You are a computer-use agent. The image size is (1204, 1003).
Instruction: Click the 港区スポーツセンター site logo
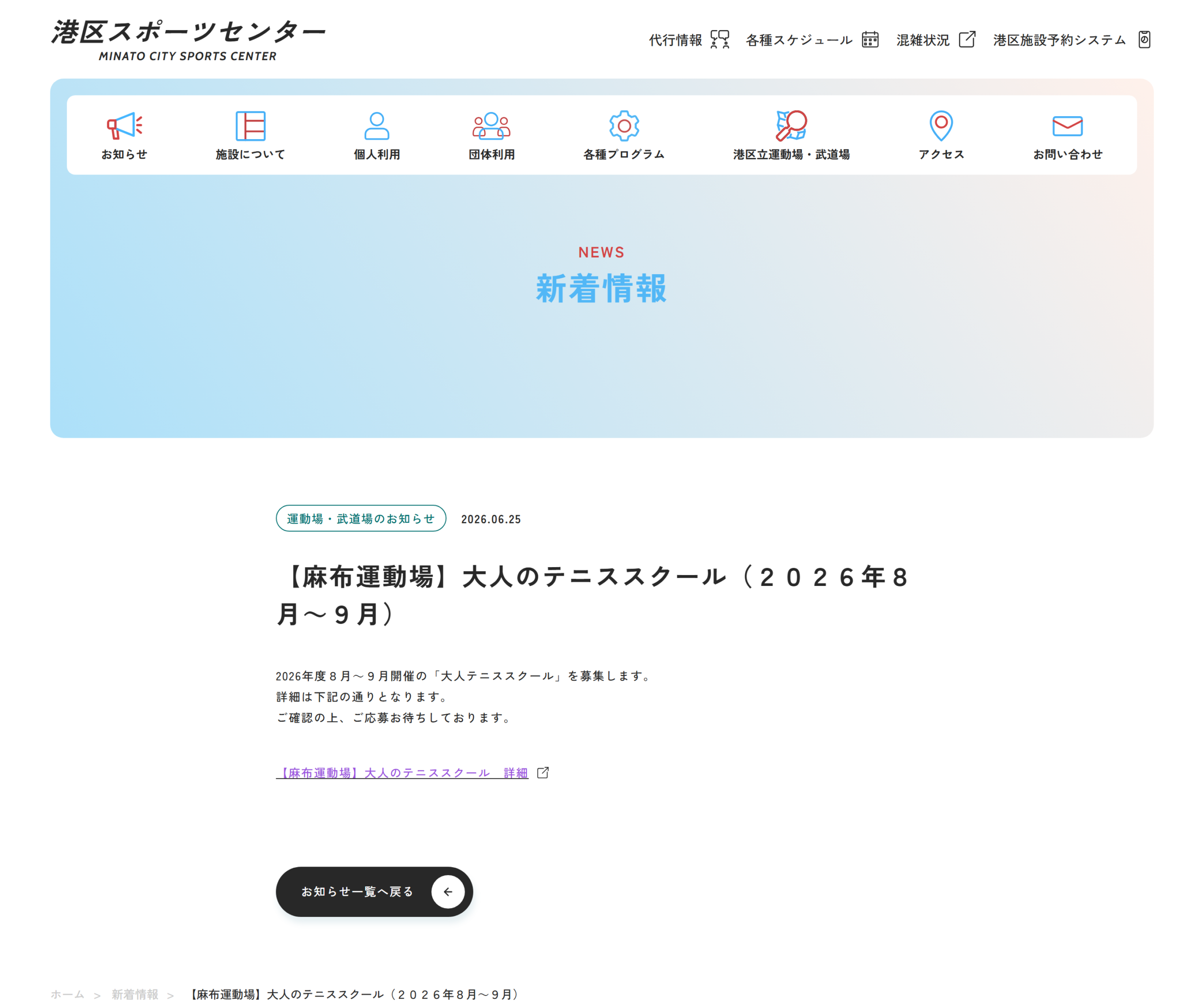(188, 40)
